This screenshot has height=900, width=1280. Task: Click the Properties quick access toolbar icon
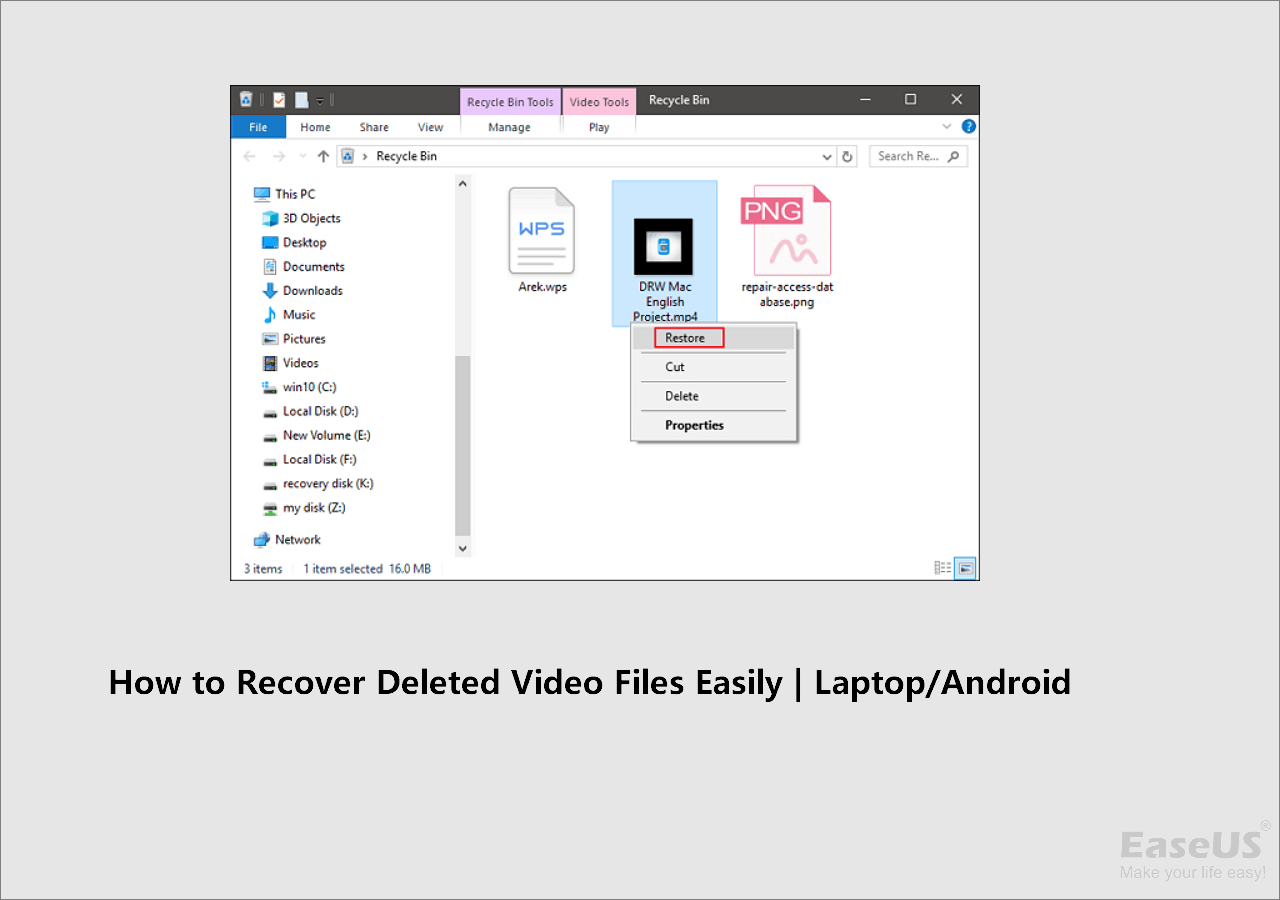(x=279, y=100)
